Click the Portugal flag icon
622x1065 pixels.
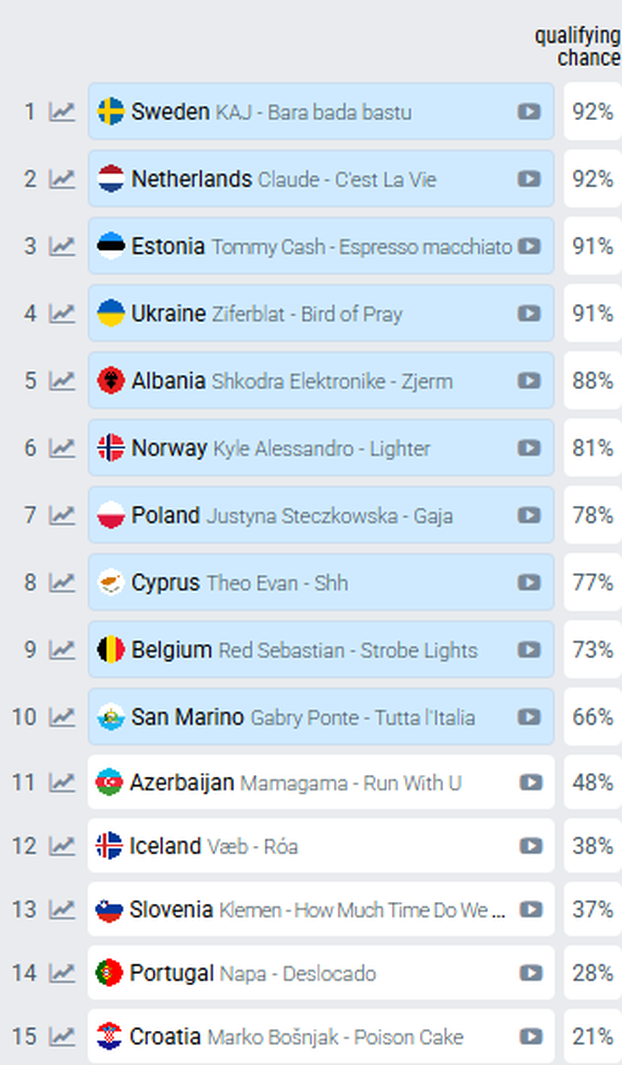pos(109,973)
